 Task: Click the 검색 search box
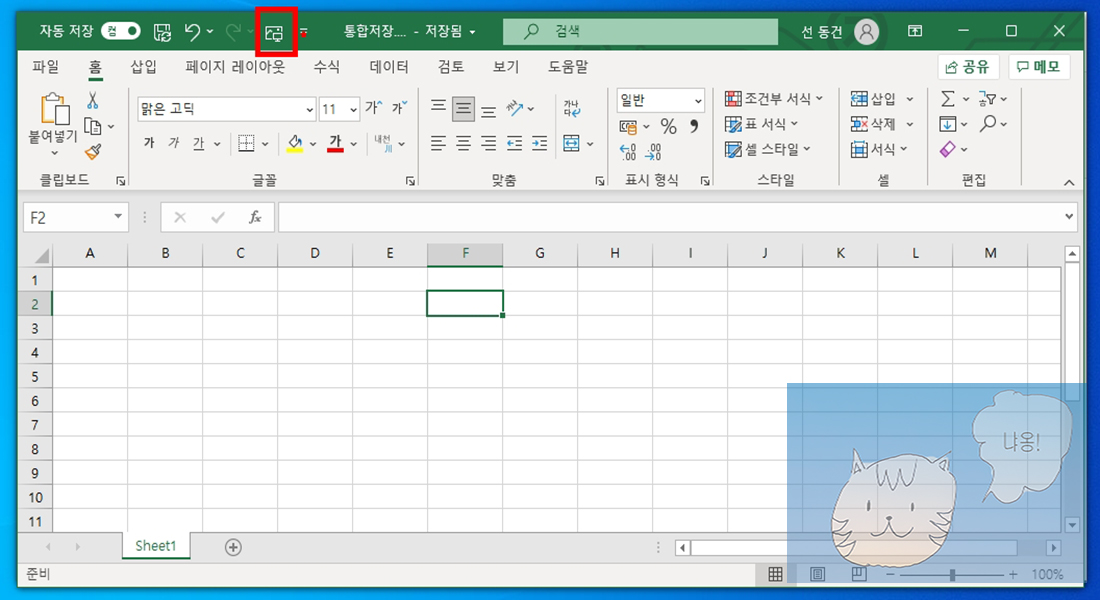640,32
